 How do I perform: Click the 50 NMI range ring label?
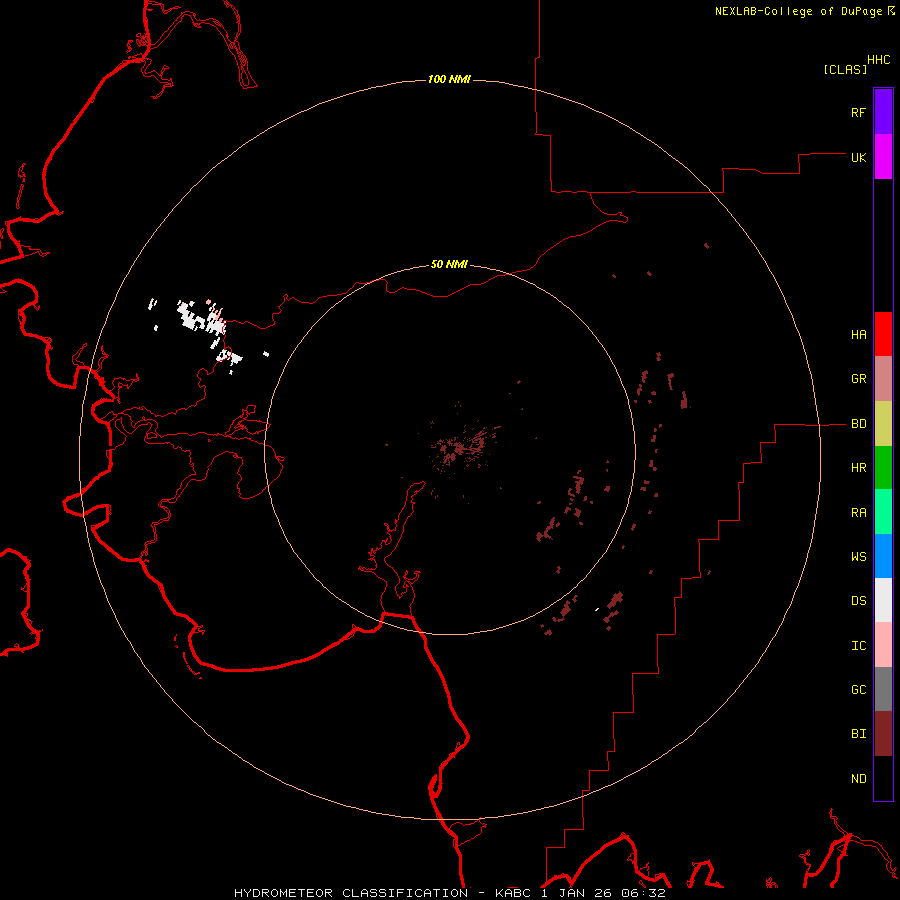(x=449, y=264)
